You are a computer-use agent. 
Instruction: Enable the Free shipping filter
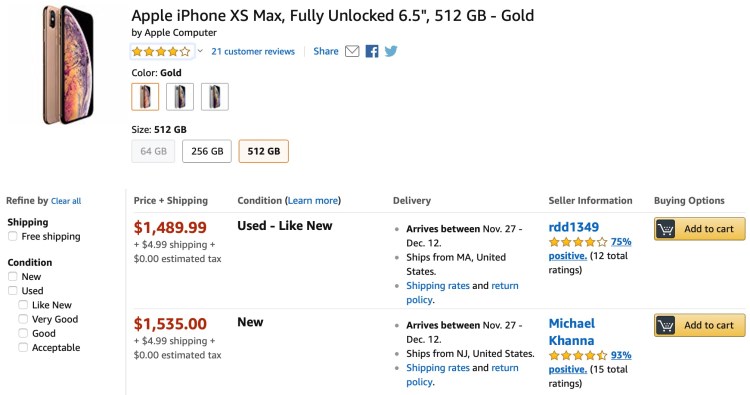[13, 236]
